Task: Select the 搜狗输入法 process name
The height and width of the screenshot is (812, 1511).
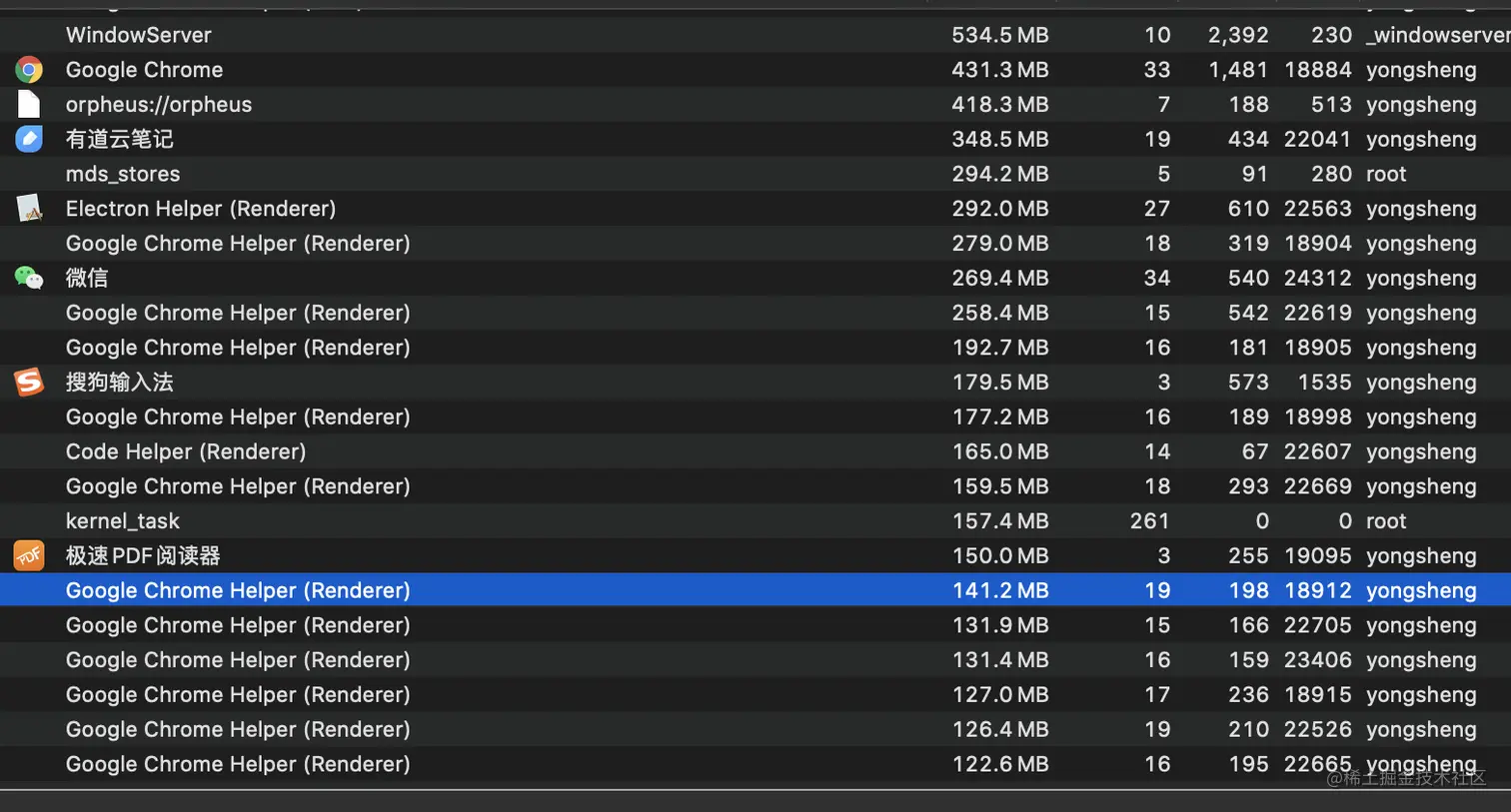Action: click(x=120, y=382)
